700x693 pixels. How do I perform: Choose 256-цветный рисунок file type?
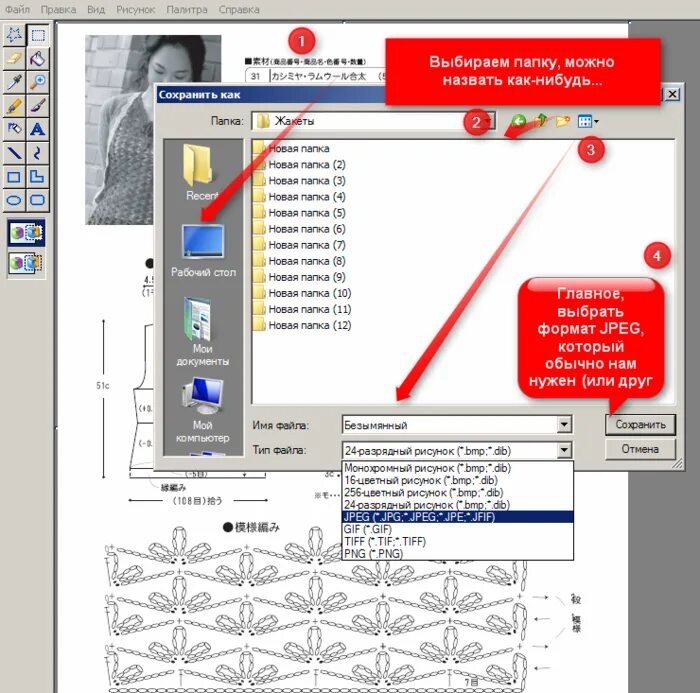[457, 493]
